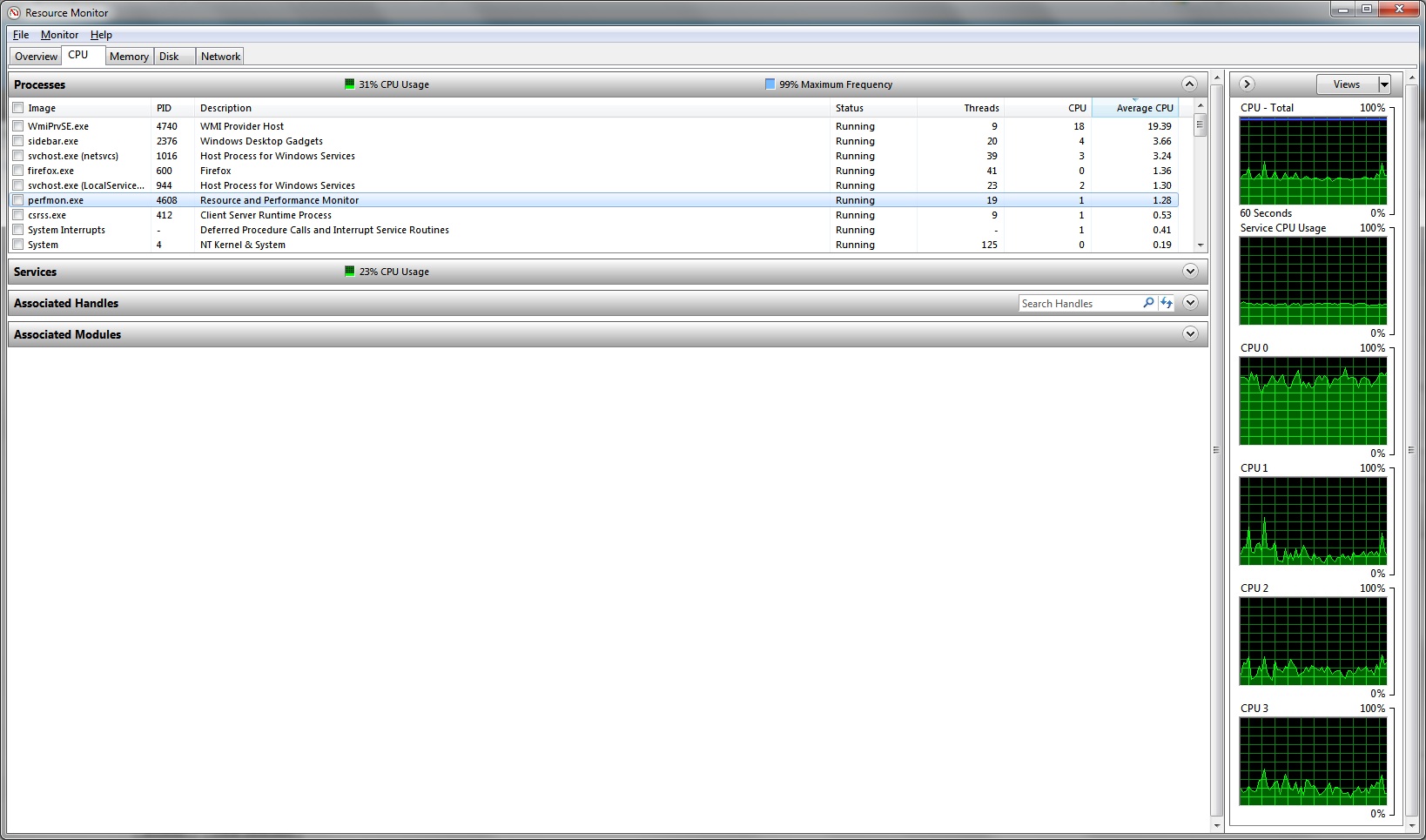Check the svchost.exe (netsvcs) checkbox

pos(17,156)
